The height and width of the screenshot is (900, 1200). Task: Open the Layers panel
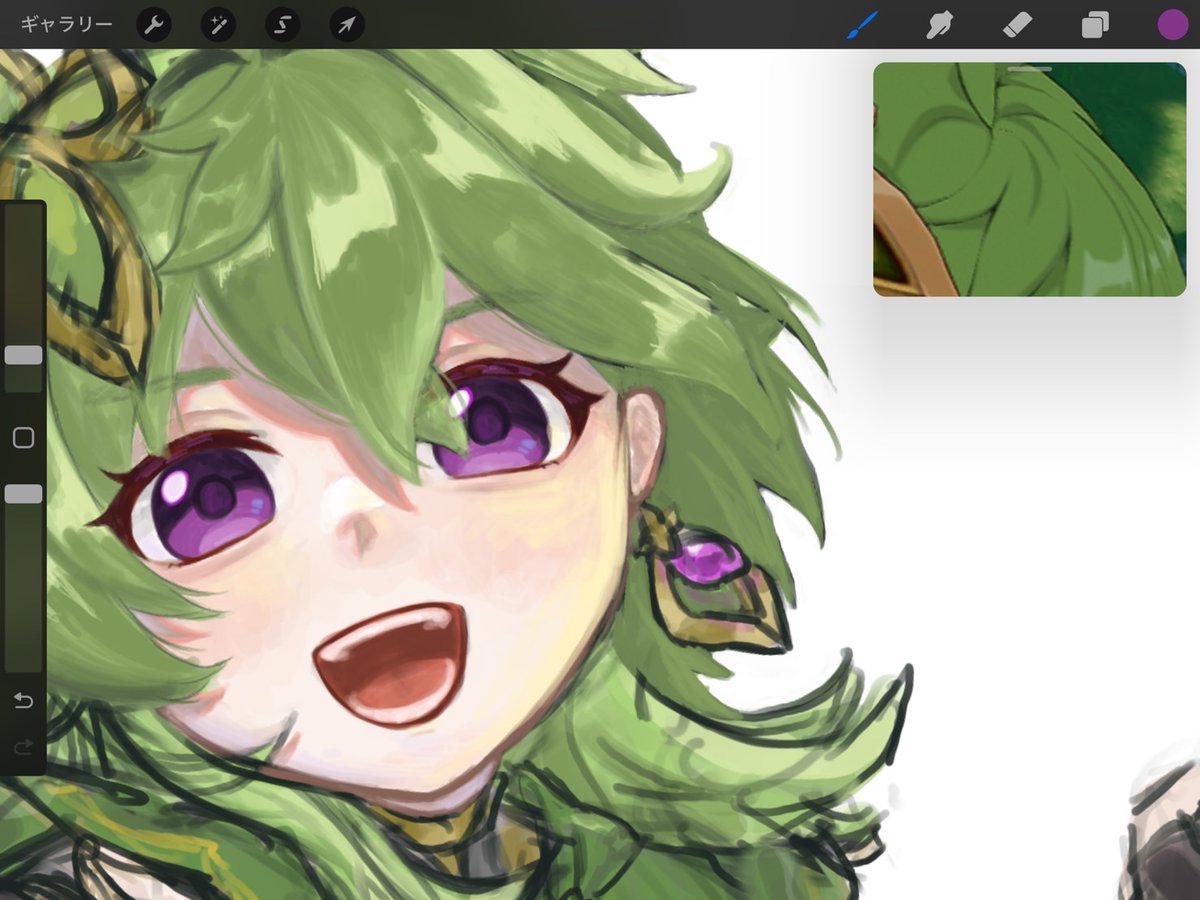[x=1095, y=25]
